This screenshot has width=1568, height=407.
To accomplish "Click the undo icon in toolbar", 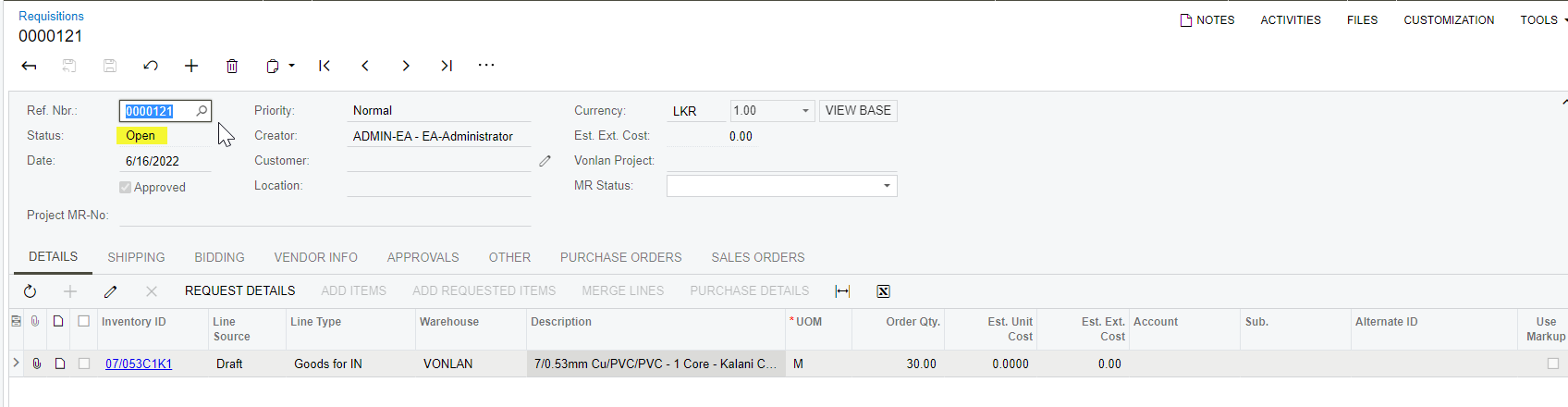I will pos(151,66).
